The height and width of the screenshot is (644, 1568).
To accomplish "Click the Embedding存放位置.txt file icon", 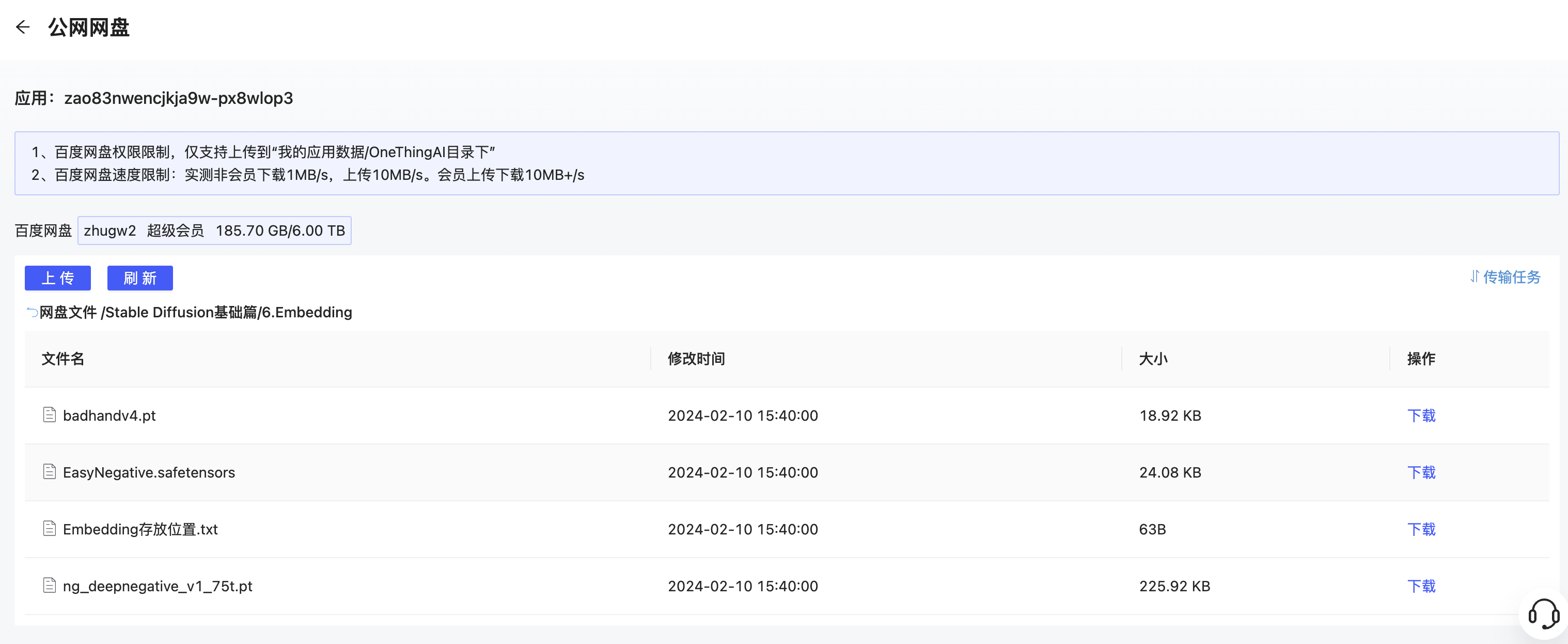I will pyautogui.click(x=49, y=528).
